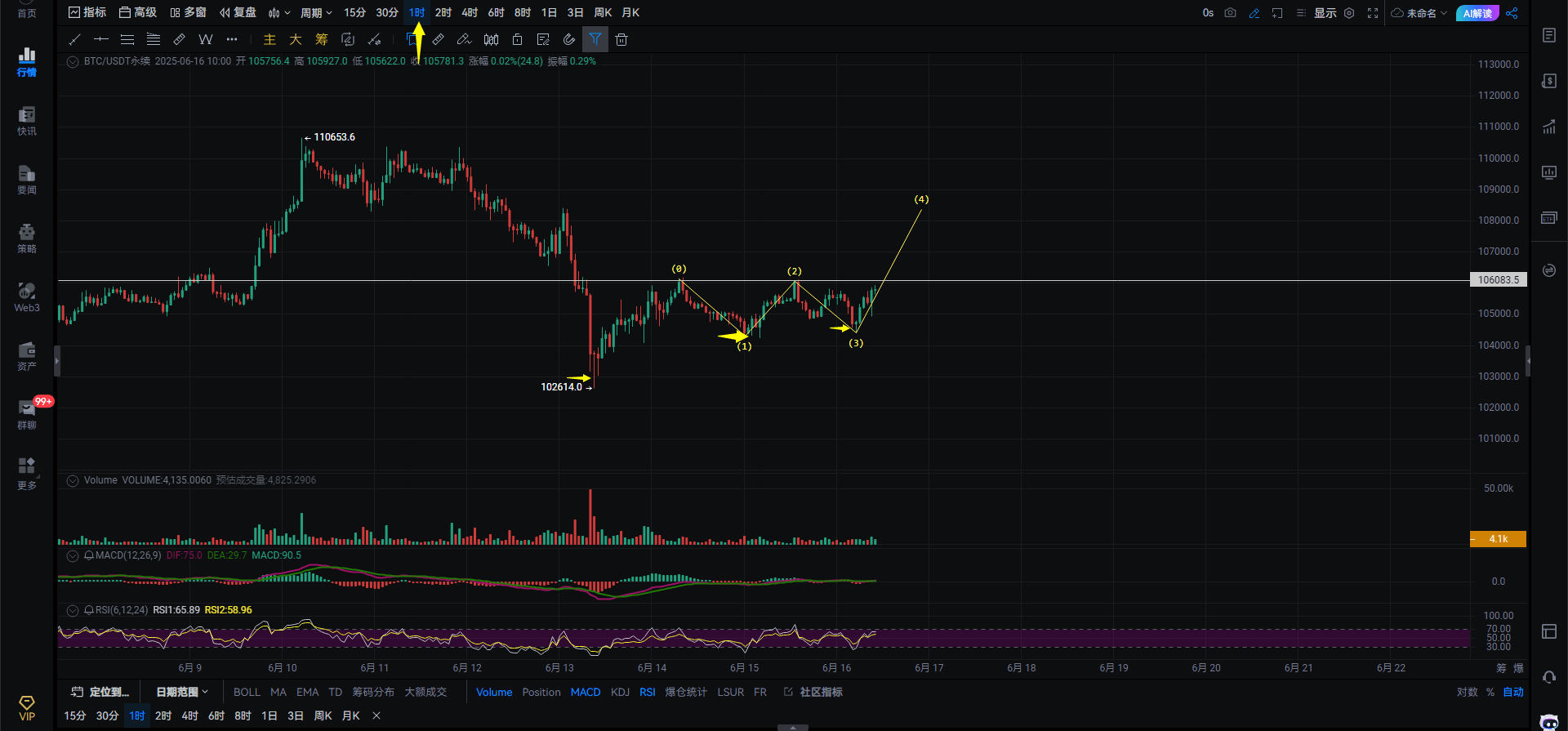The width and height of the screenshot is (1568, 731).
Task: Click the 106083.5 price label on axis
Action: click(x=1499, y=279)
